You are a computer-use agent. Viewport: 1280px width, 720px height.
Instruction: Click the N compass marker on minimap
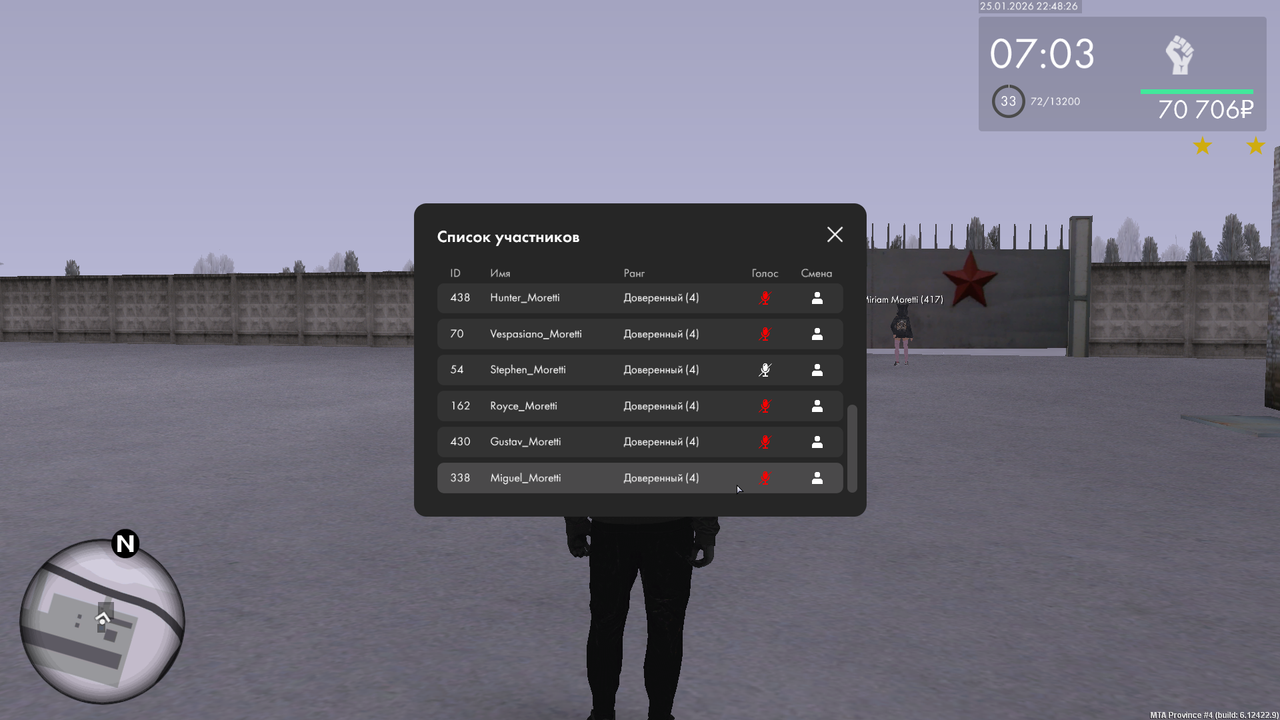tap(125, 544)
